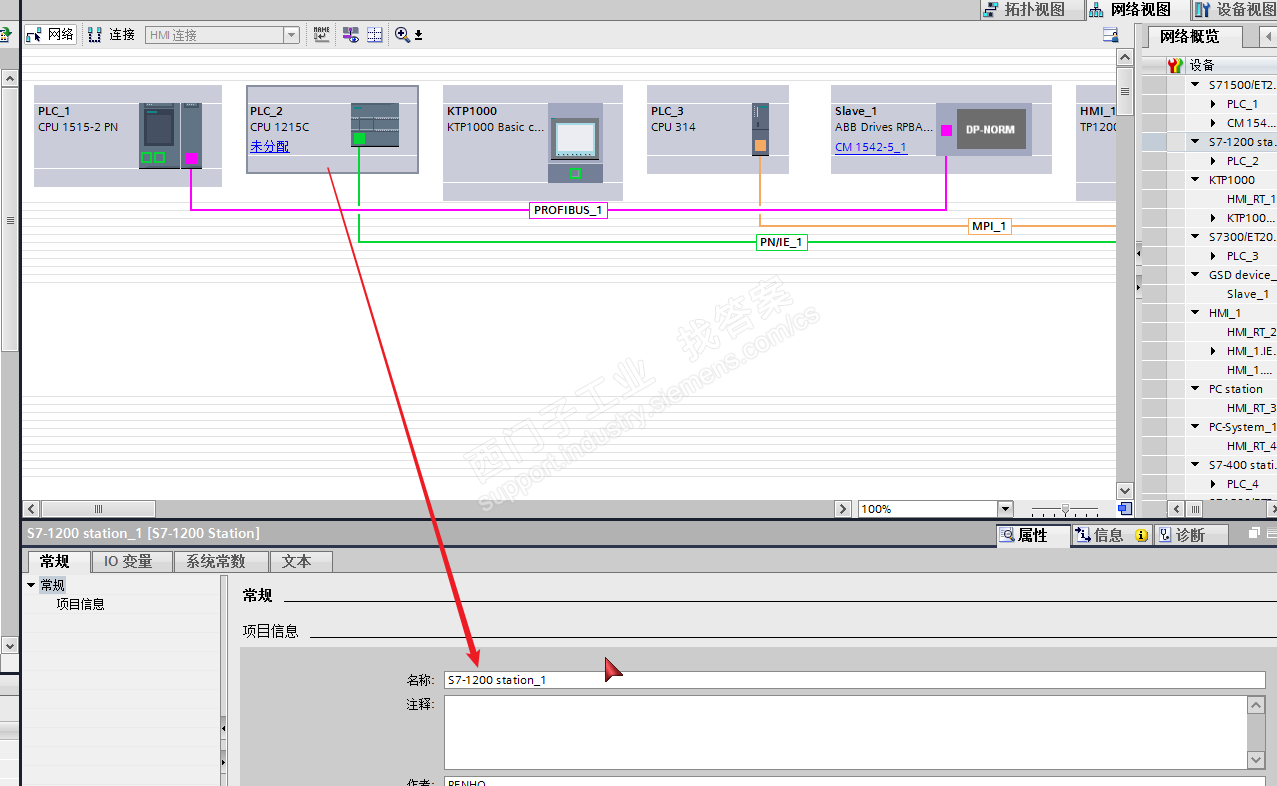The image size is (1277, 786).
Task: Select the 系统常数 inspector tab
Action: [x=222, y=561]
